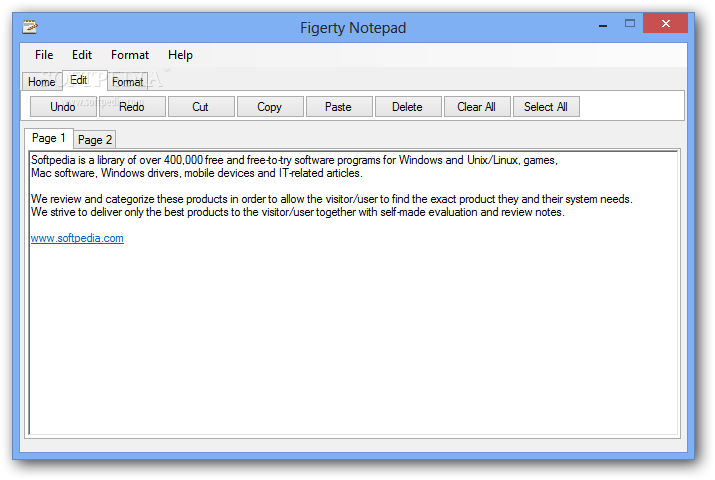Click the Figerty Notepad app icon
Viewport: 715px width, 480px height.
(x=30, y=27)
